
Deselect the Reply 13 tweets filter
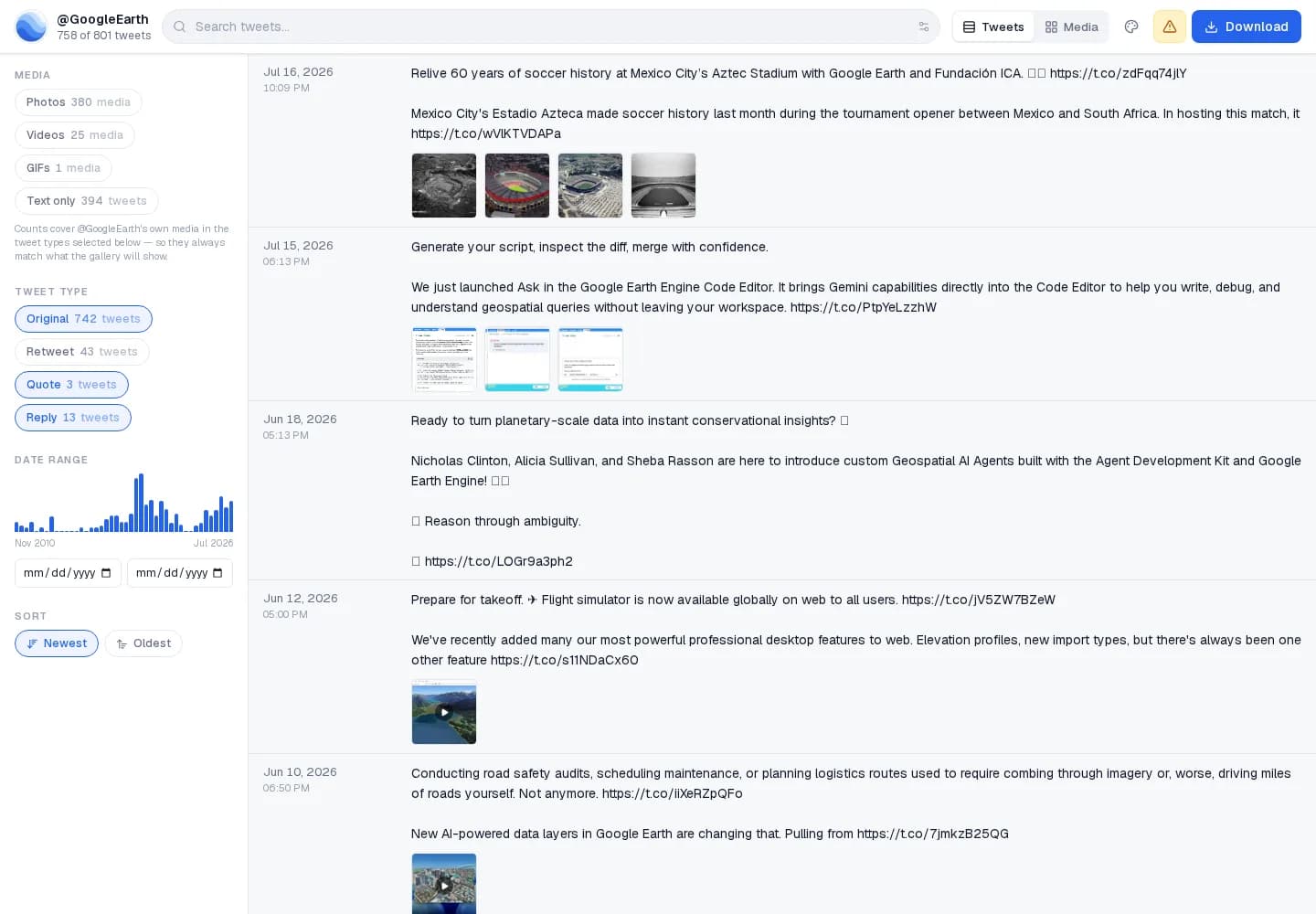73,418
